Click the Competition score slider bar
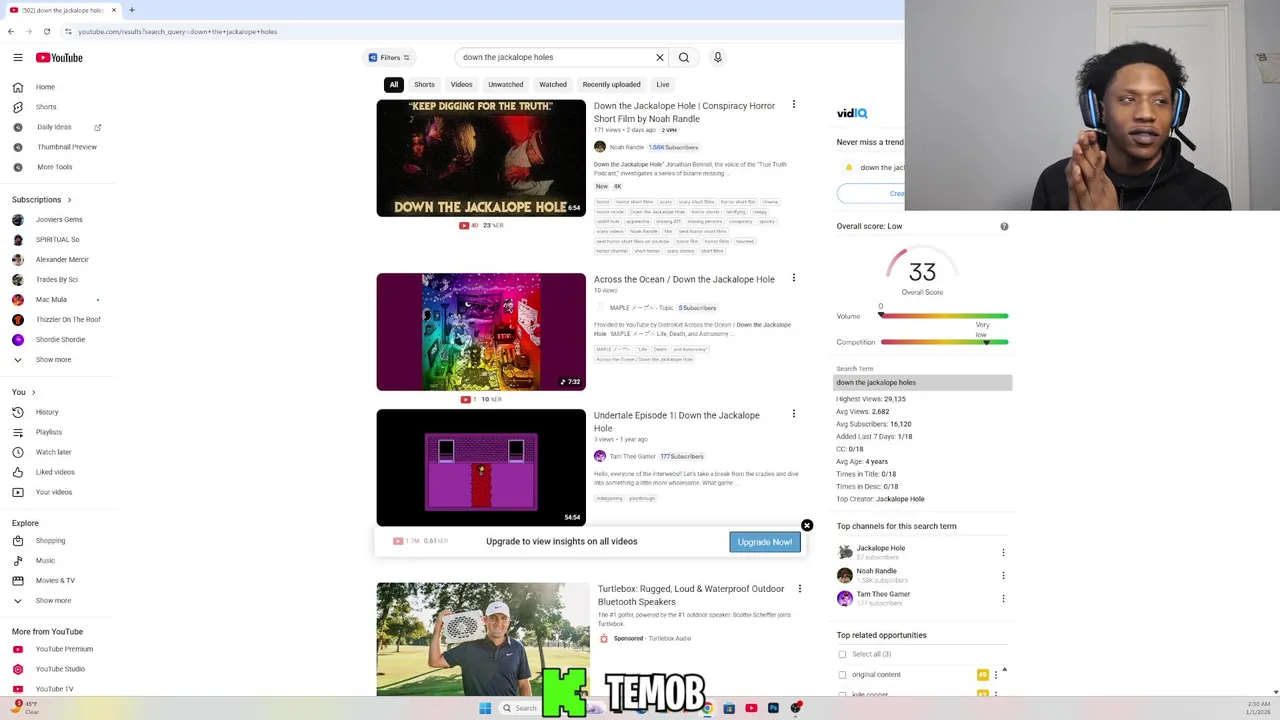 [x=944, y=342]
